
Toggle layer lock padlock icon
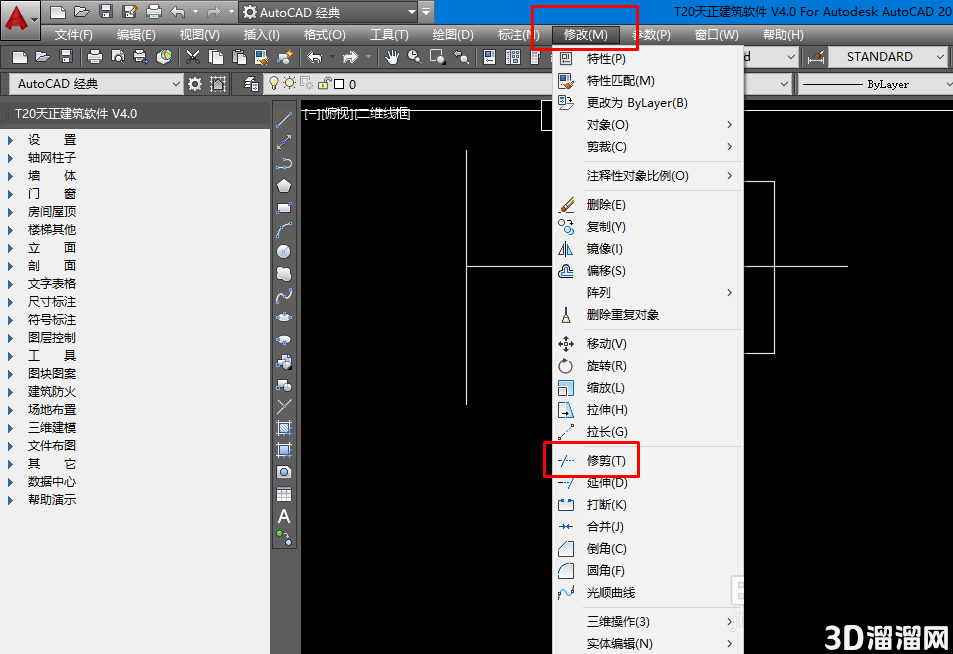pyautogui.click(x=325, y=83)
